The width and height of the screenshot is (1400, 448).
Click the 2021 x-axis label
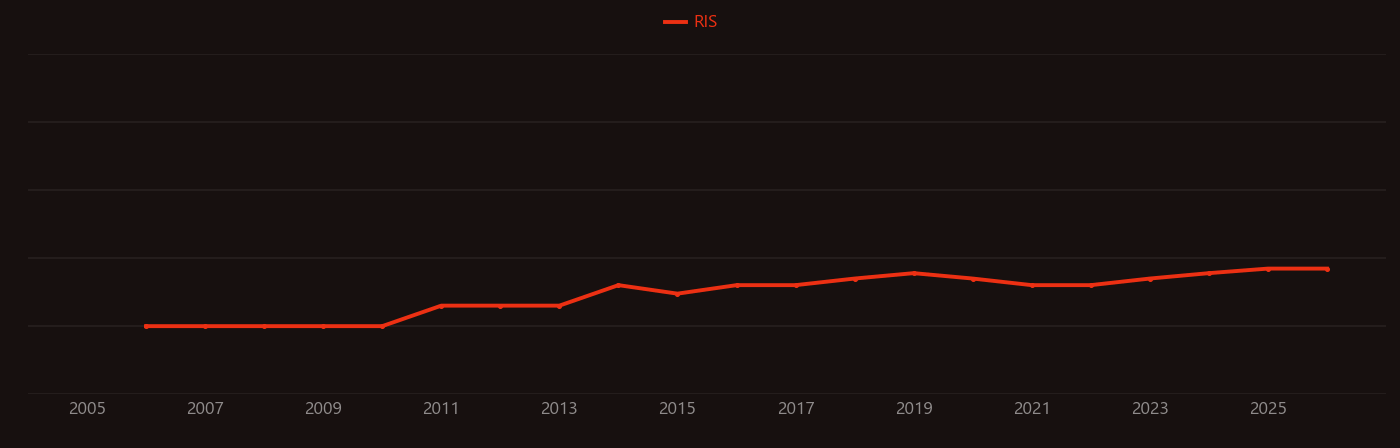pyautogui.click(x=1032, y=409)
